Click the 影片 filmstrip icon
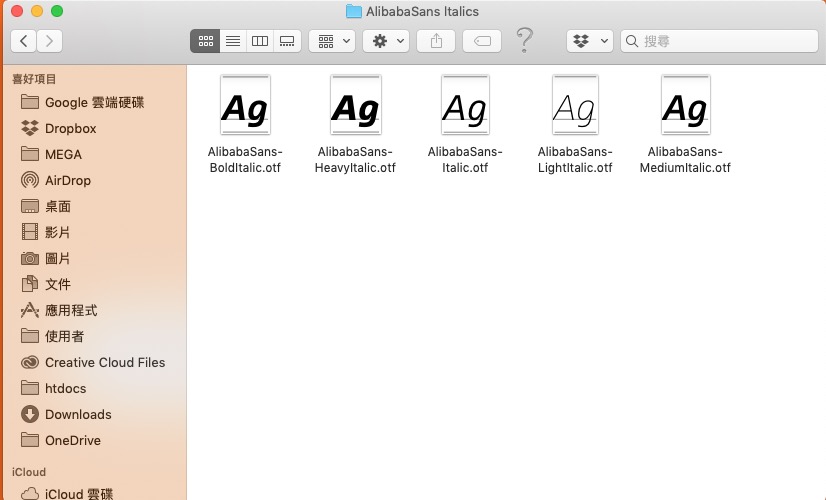The image size is (826, 500). [x=30, y=232]
